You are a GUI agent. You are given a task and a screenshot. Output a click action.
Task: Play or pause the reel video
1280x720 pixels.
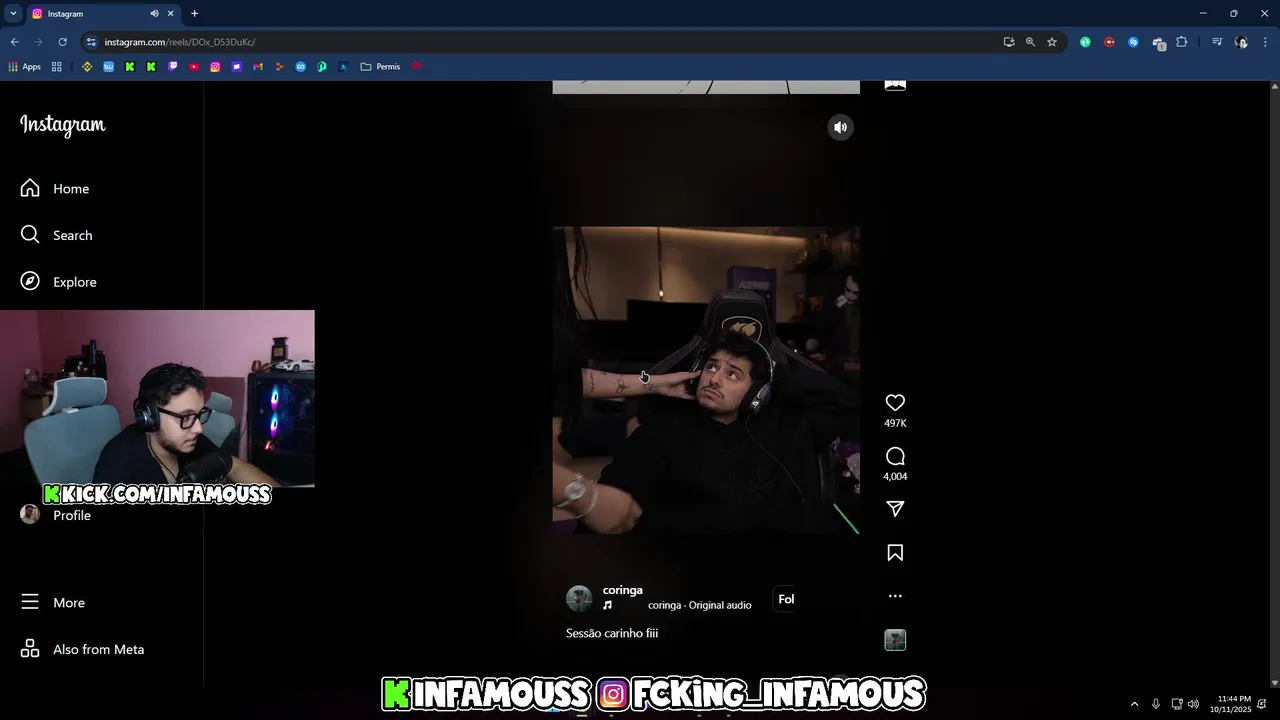point(706,380)
